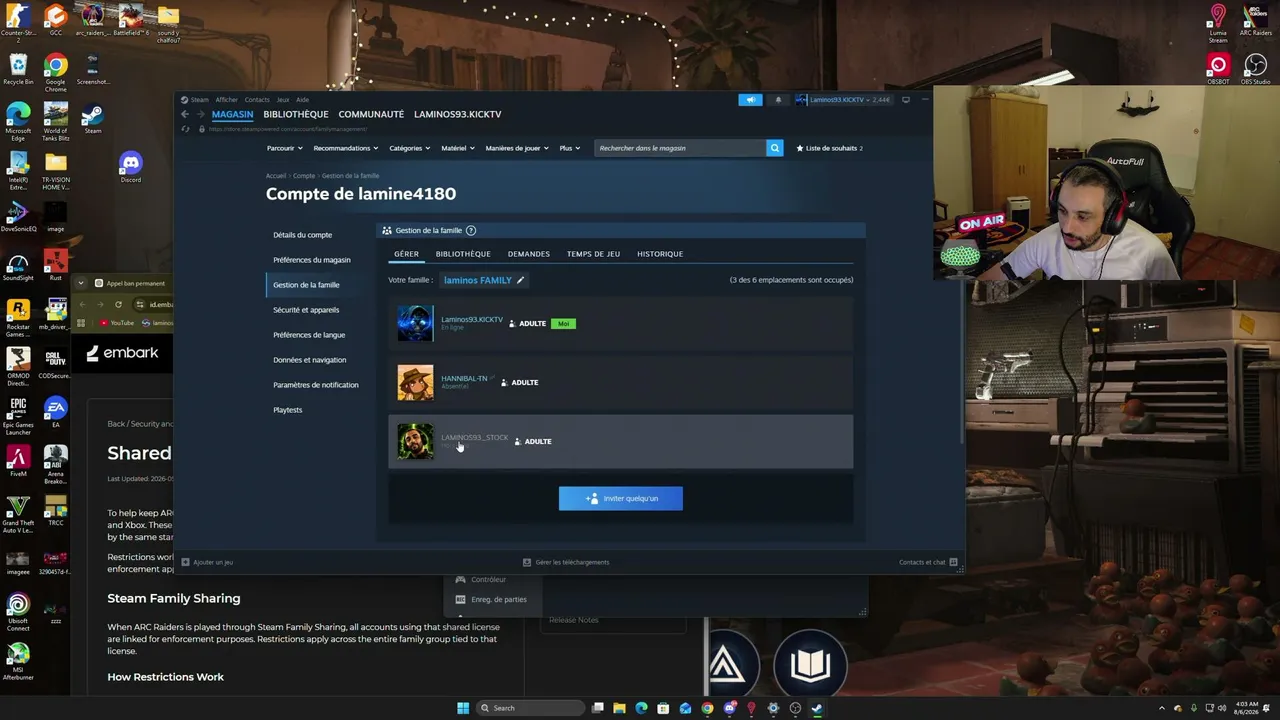Open Discord desktop shortcut
The height and width of the screenshot is (720, 1280).
point(130,167)
